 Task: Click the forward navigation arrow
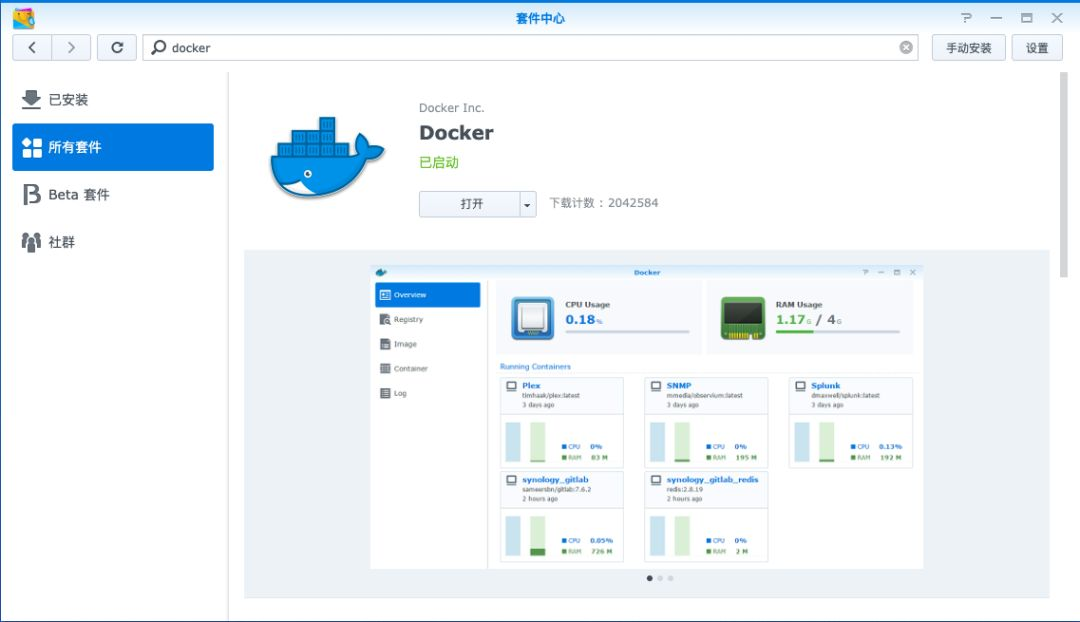click(x=68, y=47)
